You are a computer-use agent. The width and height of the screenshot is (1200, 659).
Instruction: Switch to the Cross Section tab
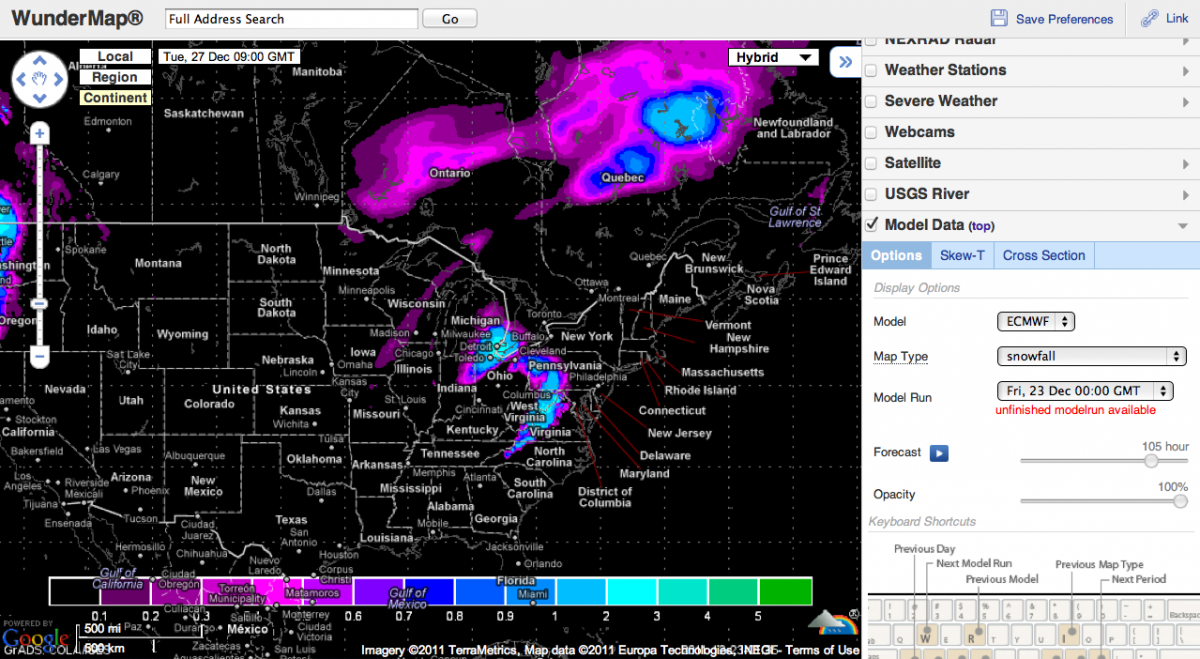[1044, 256]
